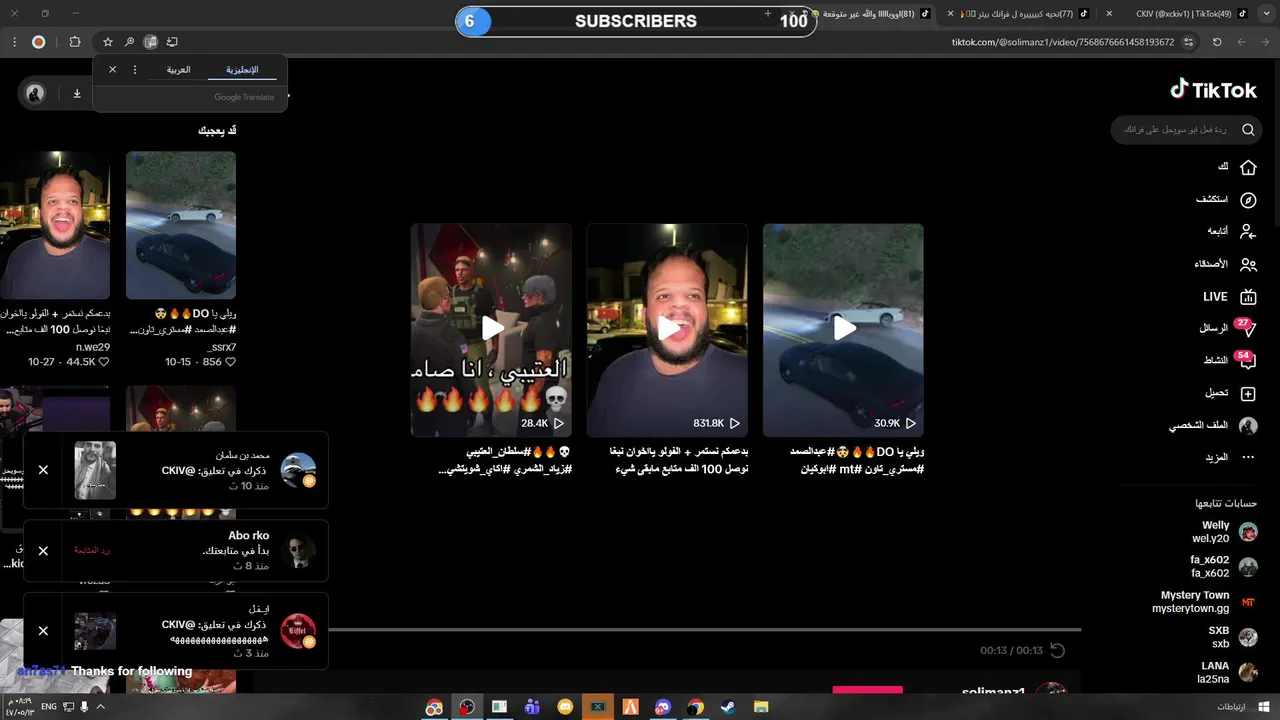This screenshot has height=720, width=1280.
Task: Click the browser profile avatar icon
Action: tap(38, 42)
